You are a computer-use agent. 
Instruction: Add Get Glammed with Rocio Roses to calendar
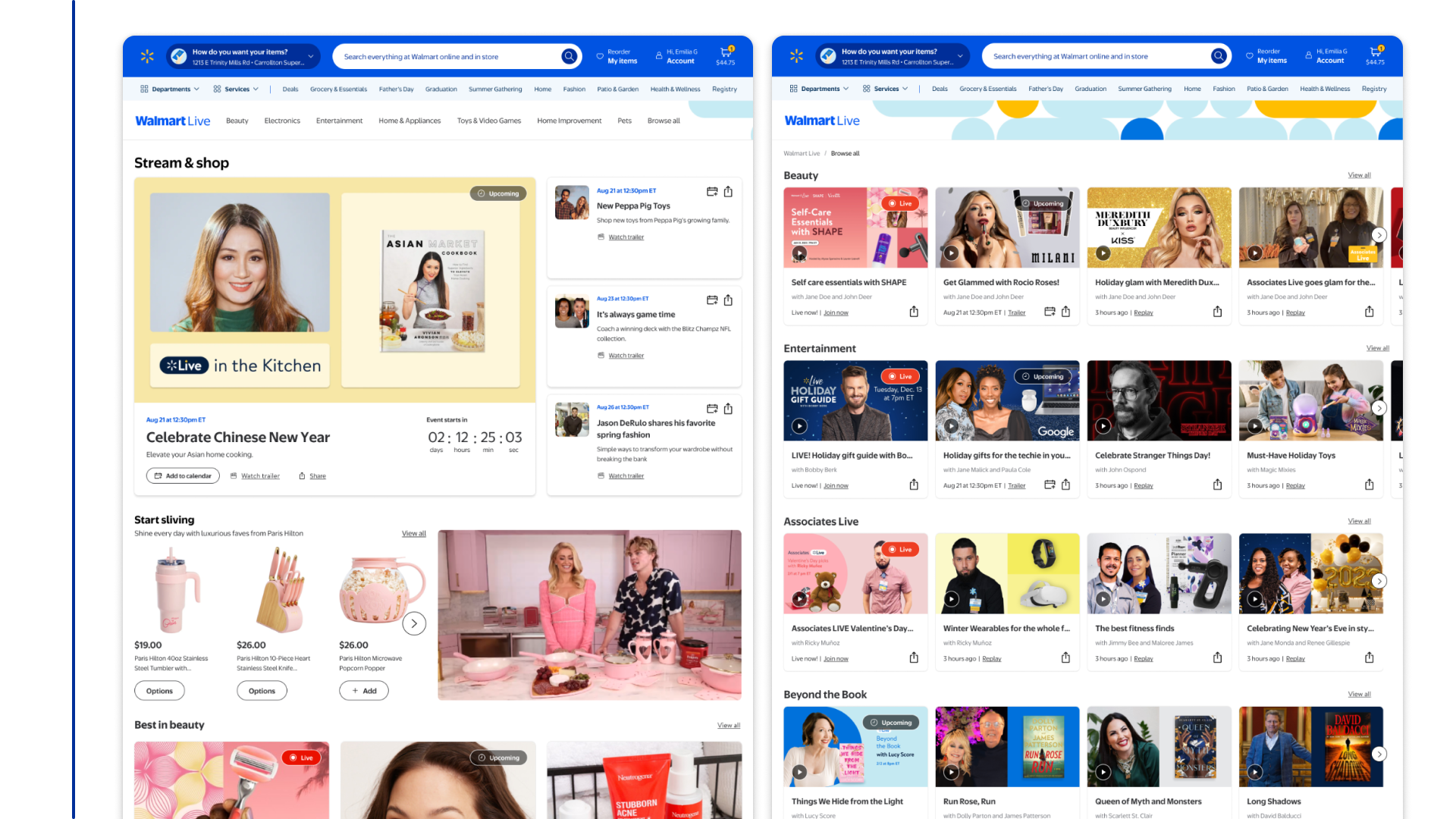click(1050, 312)
